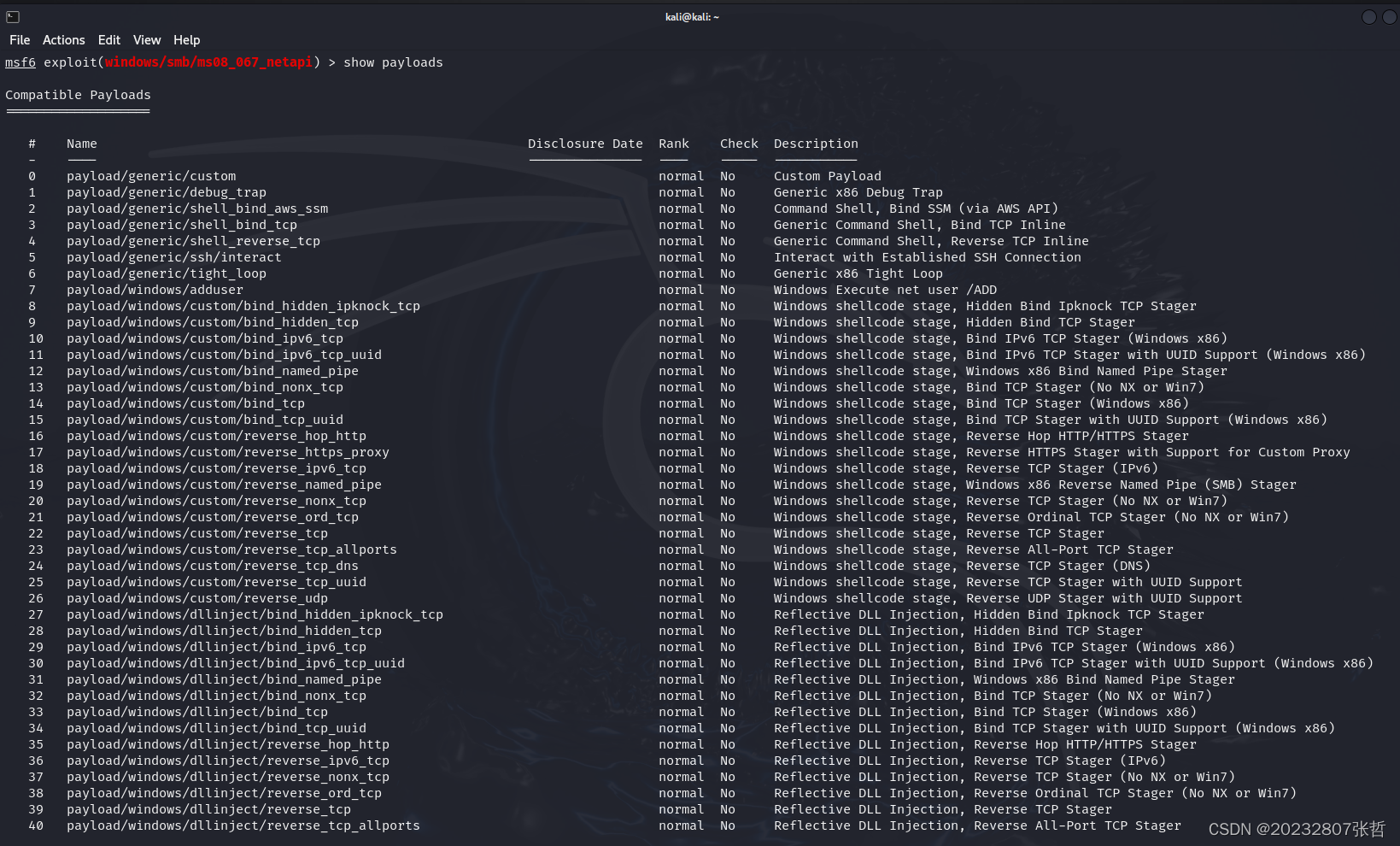This screenshot has width=1400, height=846.
Task: Click the Compatible Payloads heading
Action: pyautogui.click(x=78, y=95)
